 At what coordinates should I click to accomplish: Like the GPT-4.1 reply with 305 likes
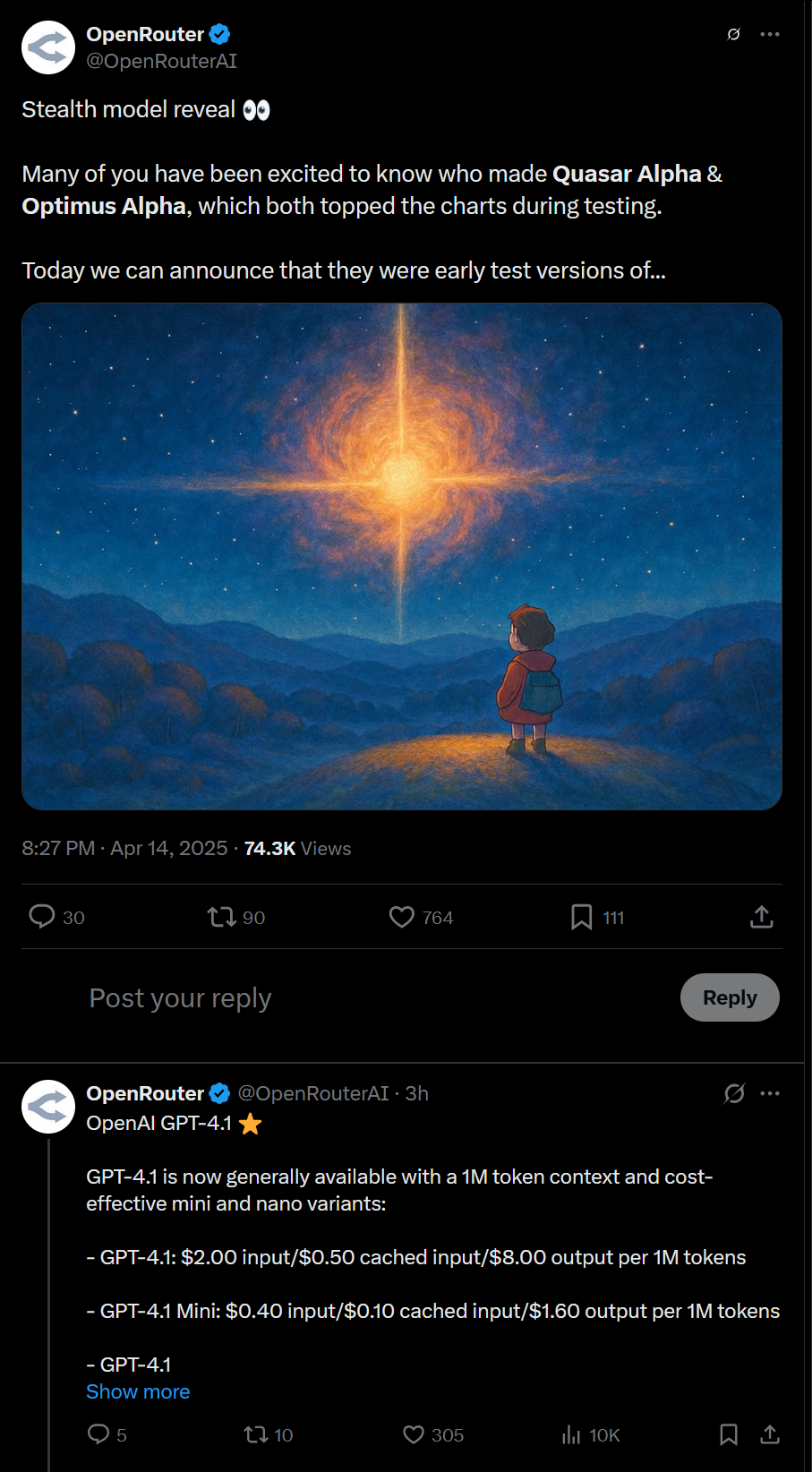tap(414, 1434)
